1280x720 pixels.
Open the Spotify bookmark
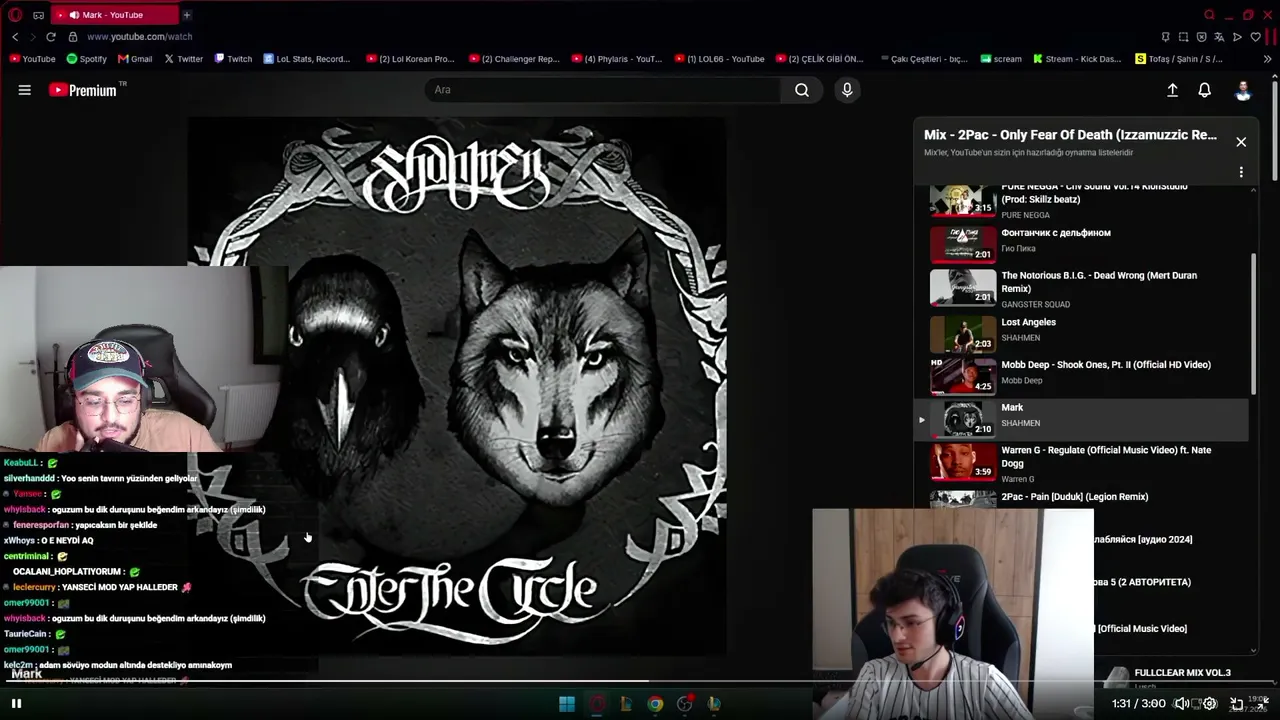pos(86,59)
